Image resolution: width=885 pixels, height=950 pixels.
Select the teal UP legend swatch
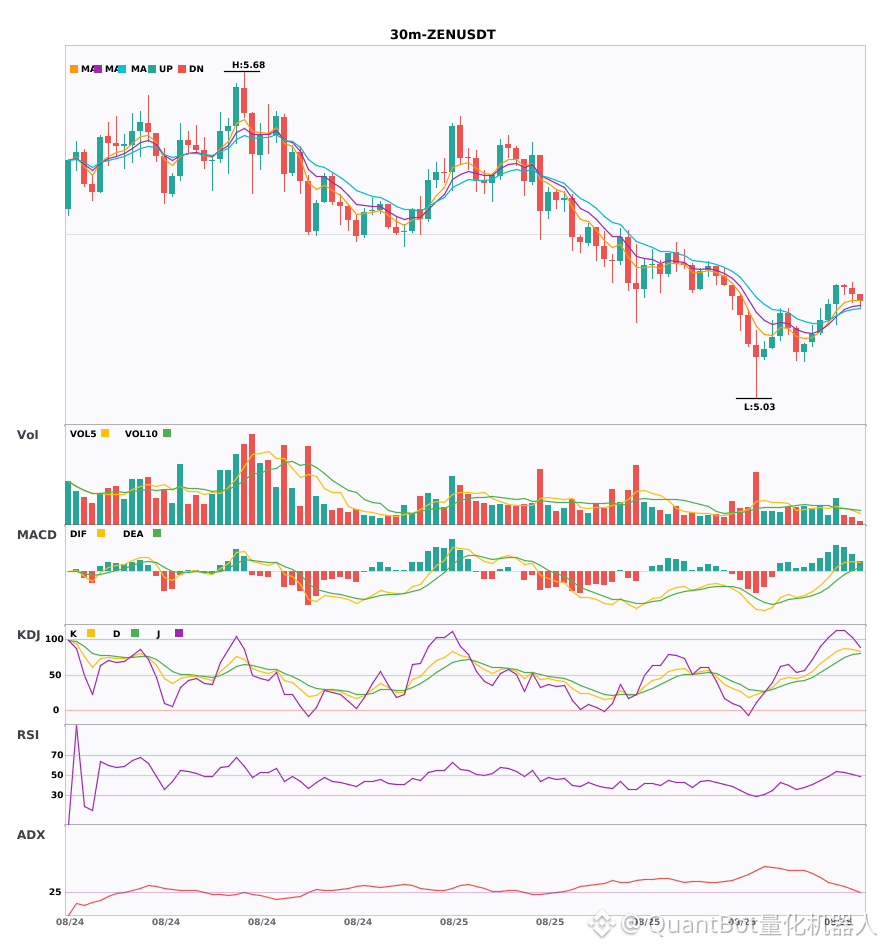pyautogui.click(x=152, y=69)
